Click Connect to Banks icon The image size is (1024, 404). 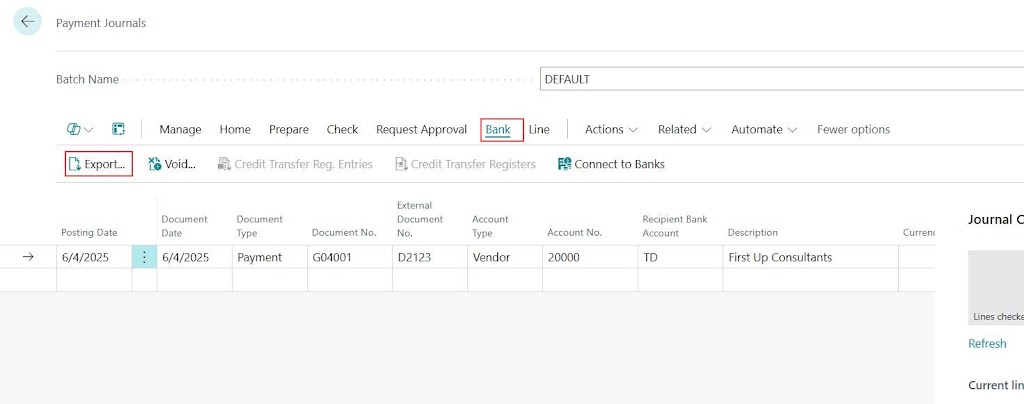565,164
